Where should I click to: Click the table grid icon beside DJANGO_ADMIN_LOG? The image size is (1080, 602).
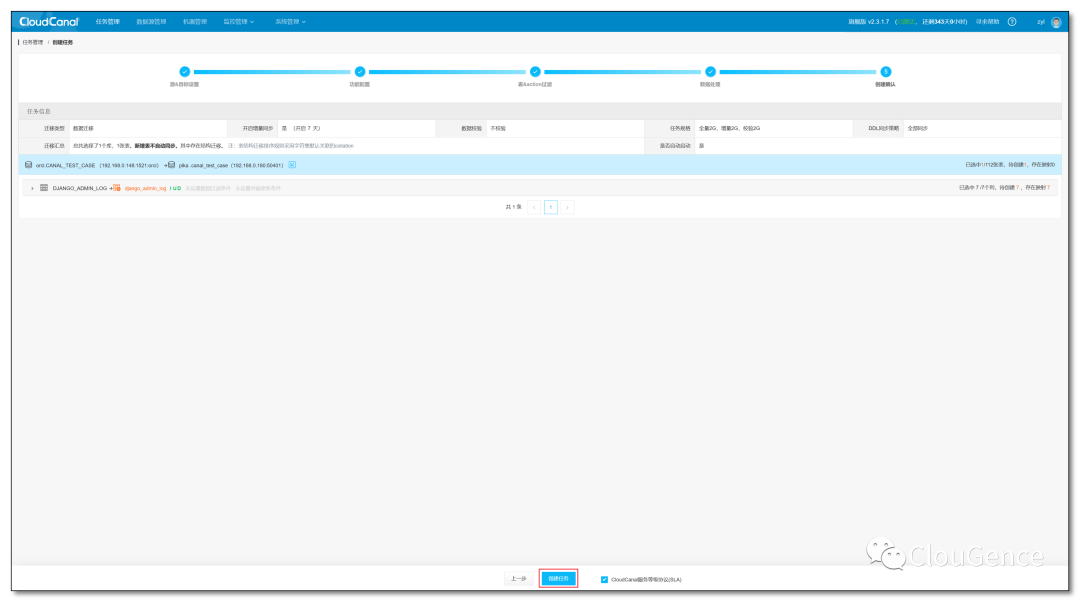click(x=44, y=188)
